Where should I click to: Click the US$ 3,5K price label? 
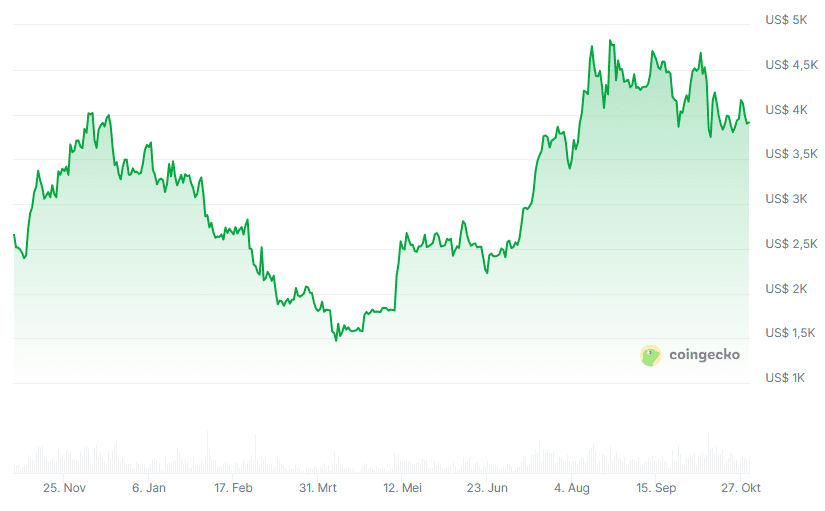point(792,154)
